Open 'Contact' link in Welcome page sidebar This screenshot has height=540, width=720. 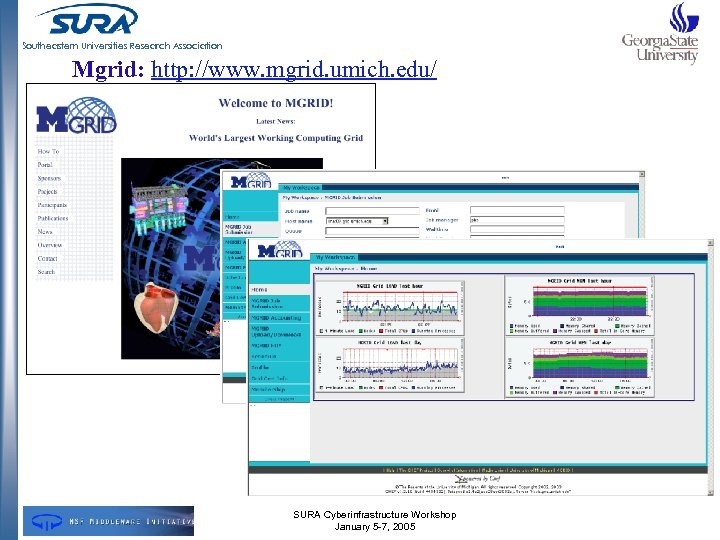[x=47, y=259]
